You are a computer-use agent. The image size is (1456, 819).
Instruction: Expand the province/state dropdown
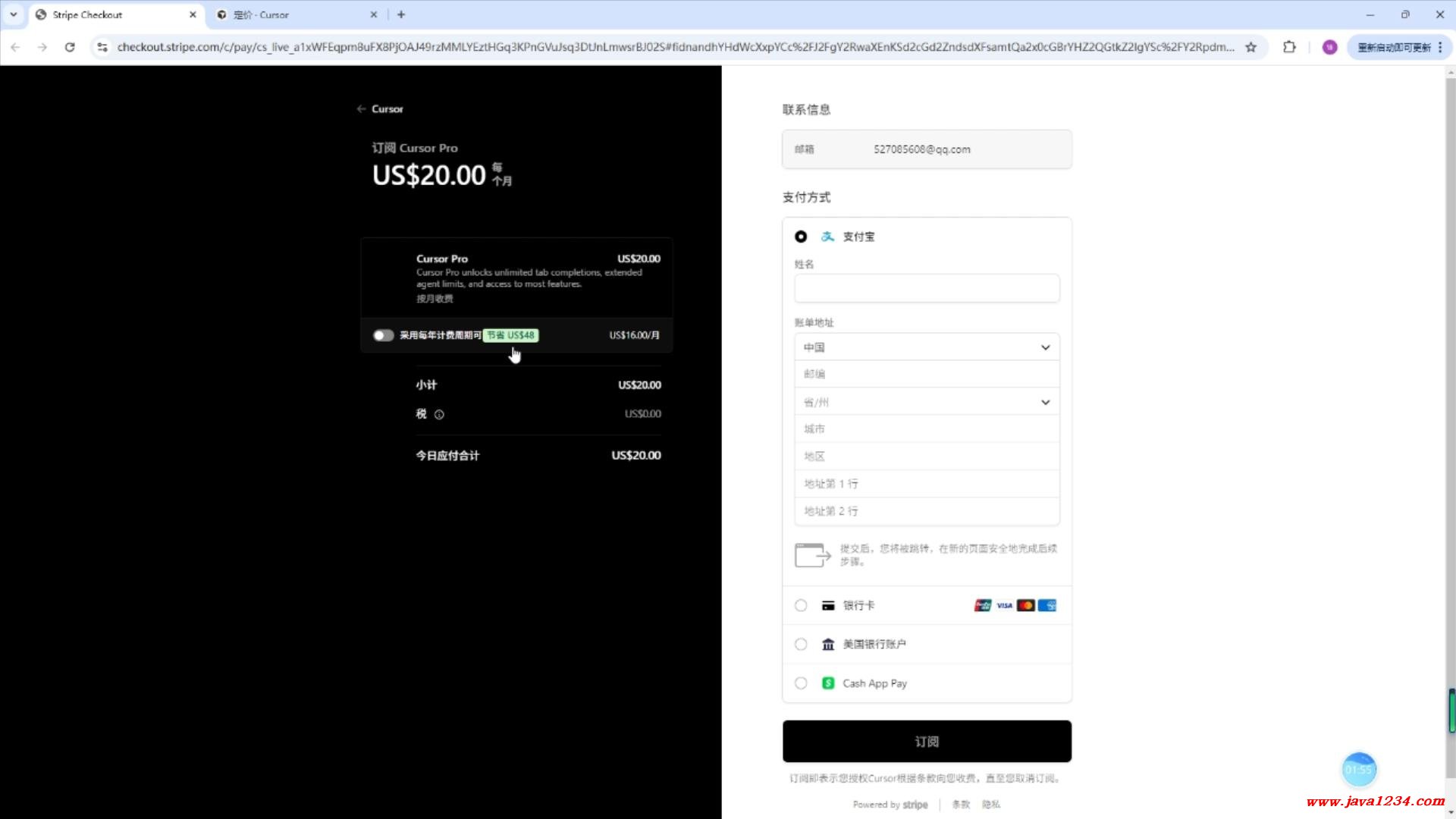coord(927,403)
